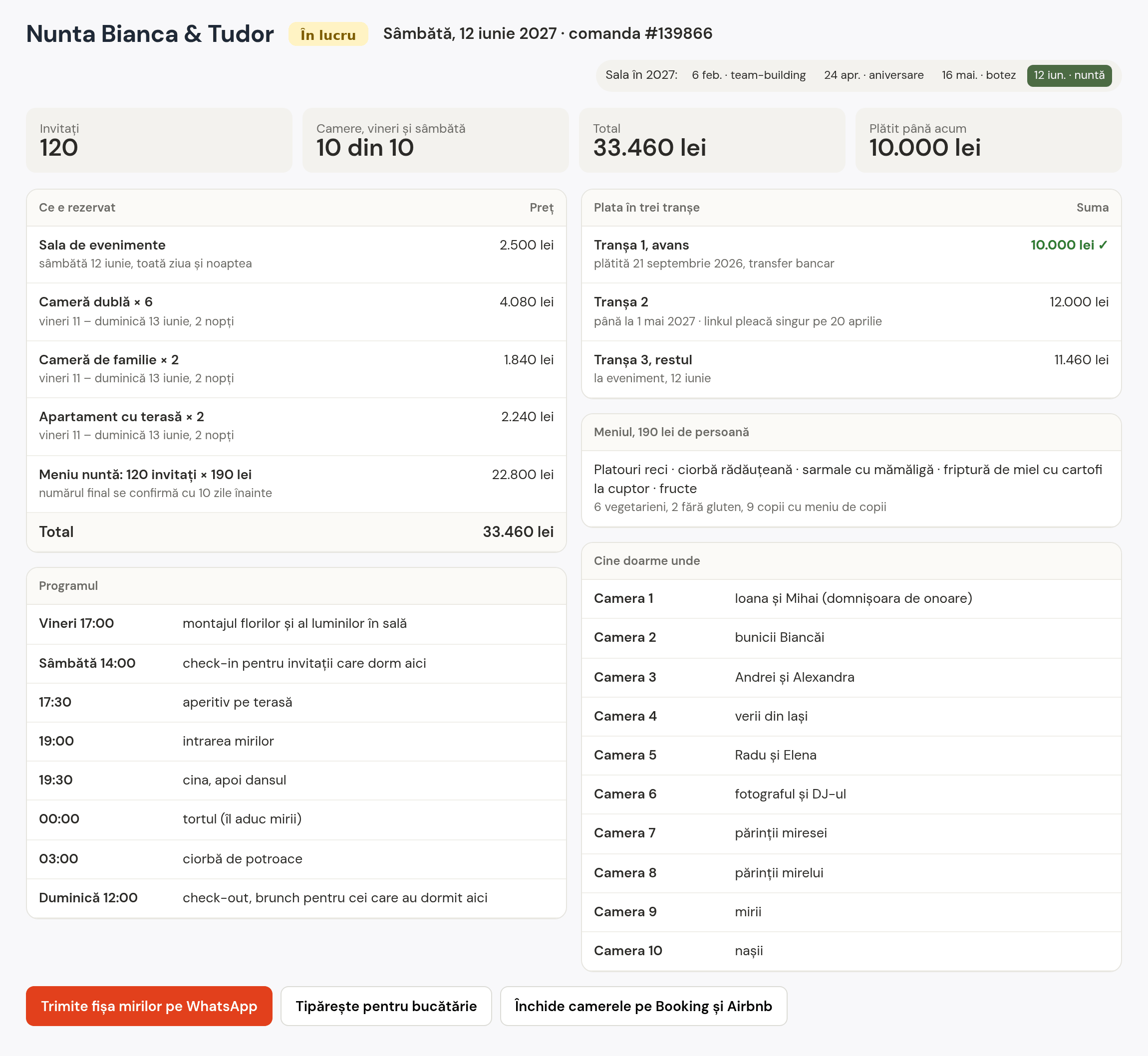Select Camera 9 mirii row
This screenshot has height=1056, width=1148.
(851, 912)
